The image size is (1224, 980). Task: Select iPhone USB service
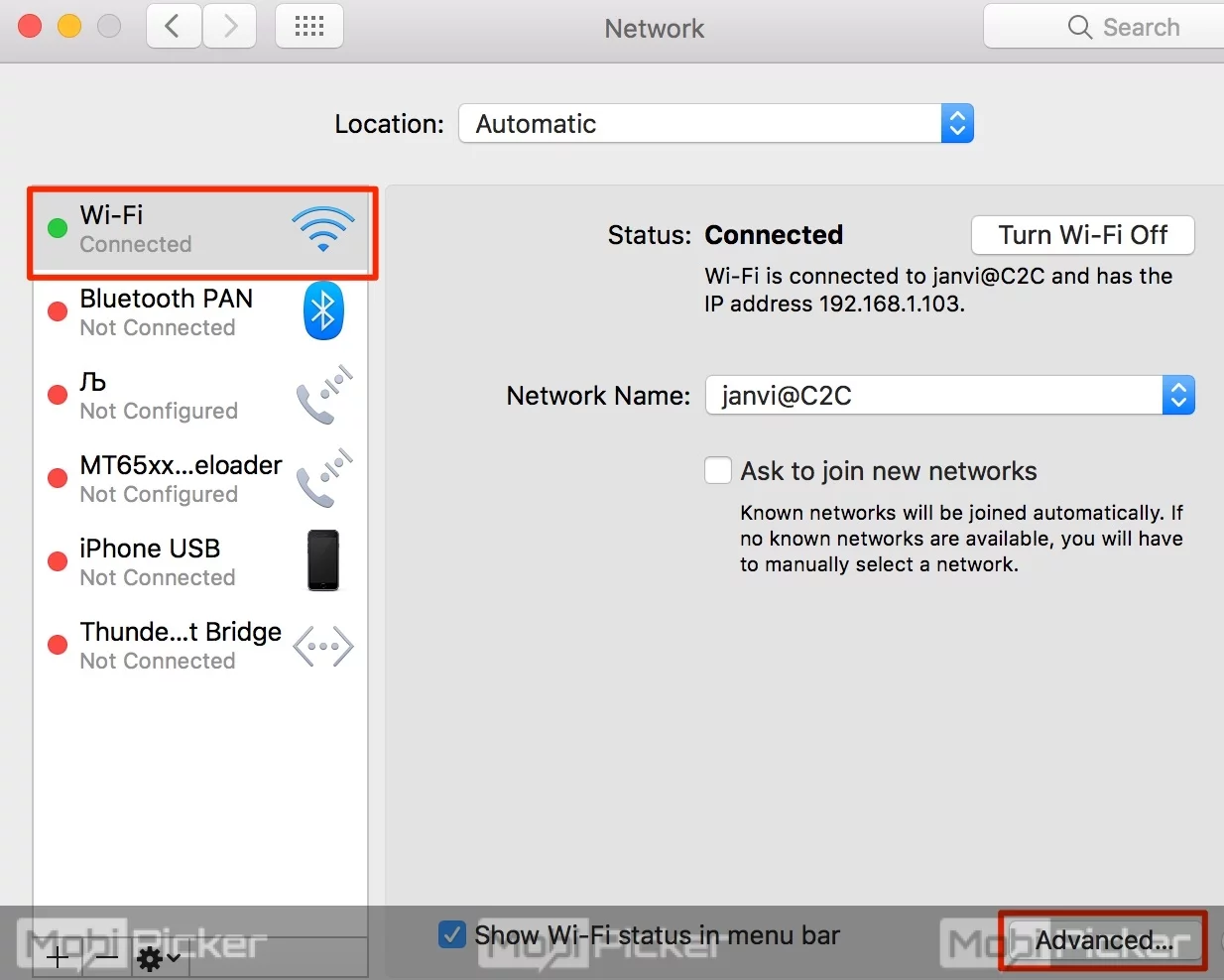tap(200, 562)
